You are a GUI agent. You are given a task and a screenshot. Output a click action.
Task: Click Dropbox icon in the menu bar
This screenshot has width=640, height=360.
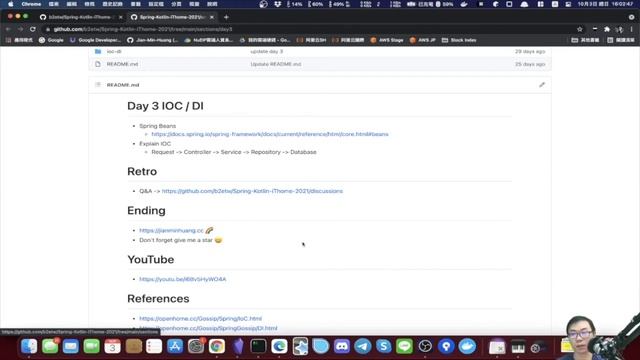[x=278, y=4]
